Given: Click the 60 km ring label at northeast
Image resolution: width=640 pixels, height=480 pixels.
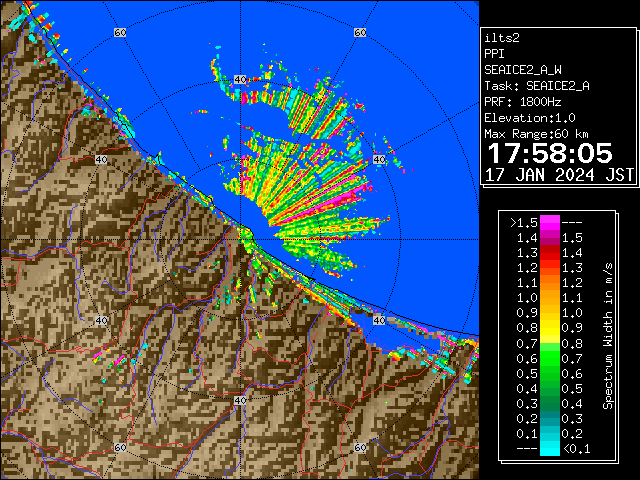Looking at the screenshot, I should (360, 32).
